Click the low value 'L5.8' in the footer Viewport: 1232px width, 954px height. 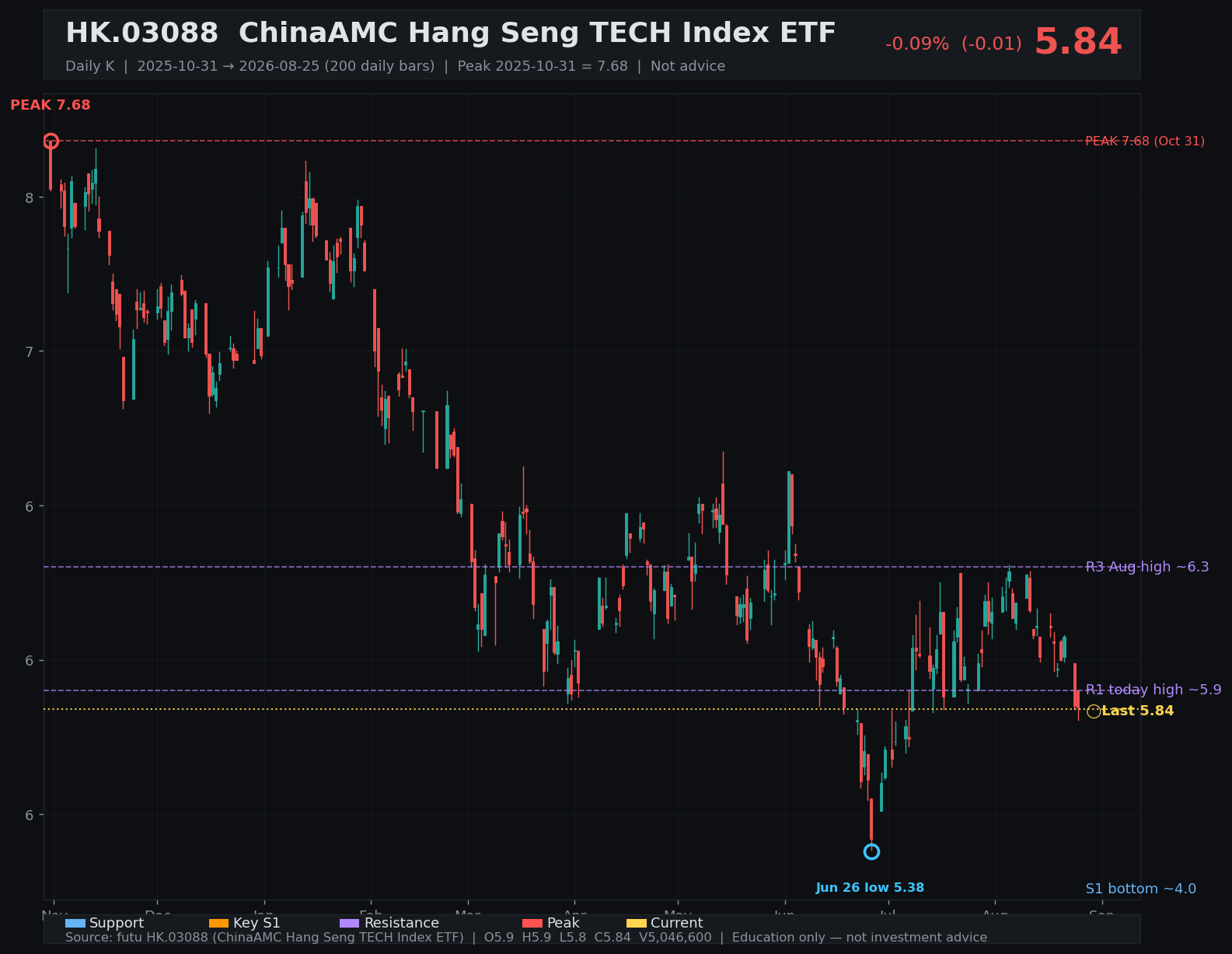[x=573, y=938]
